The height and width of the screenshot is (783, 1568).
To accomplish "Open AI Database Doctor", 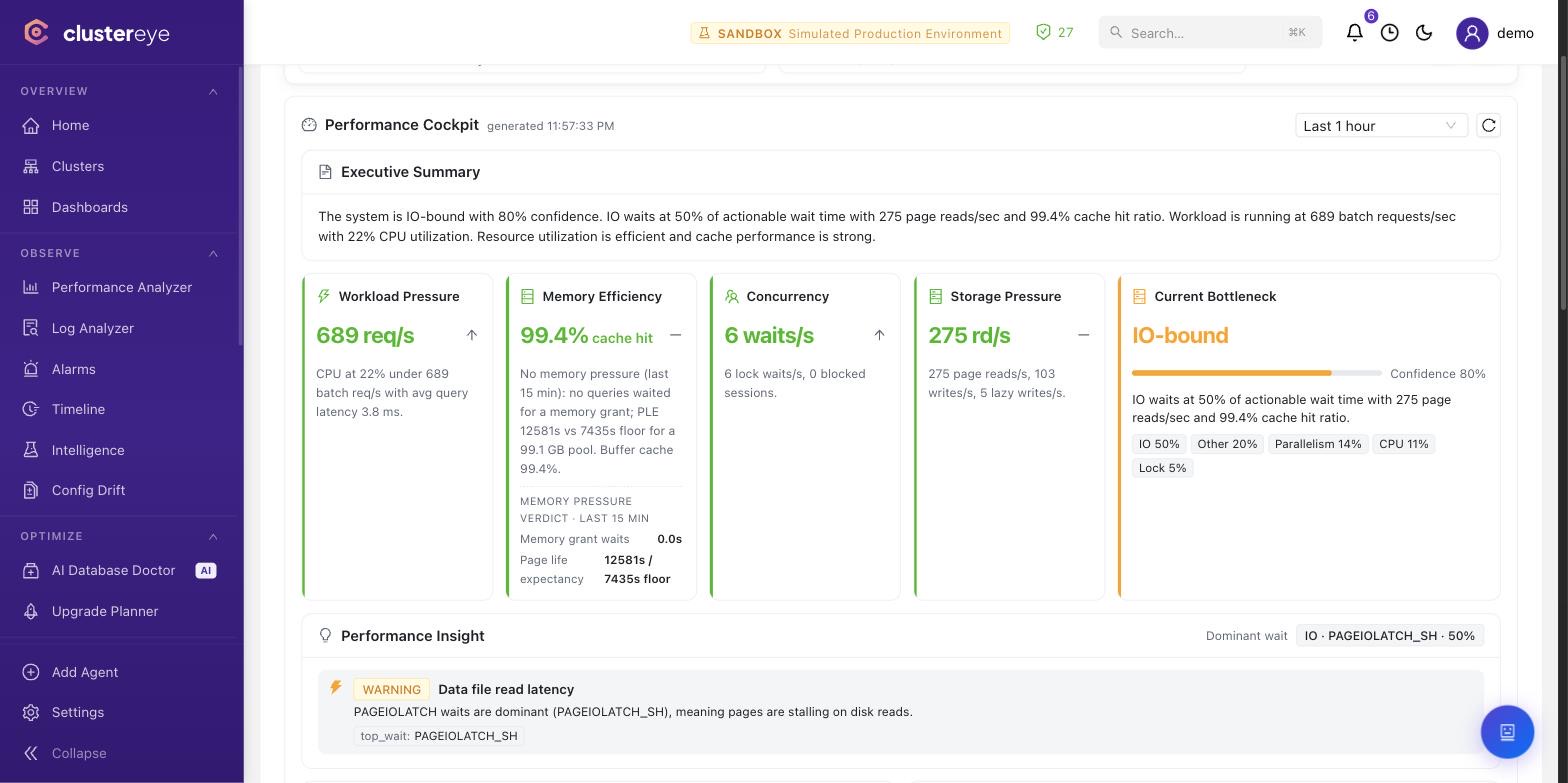I will 120,570.
